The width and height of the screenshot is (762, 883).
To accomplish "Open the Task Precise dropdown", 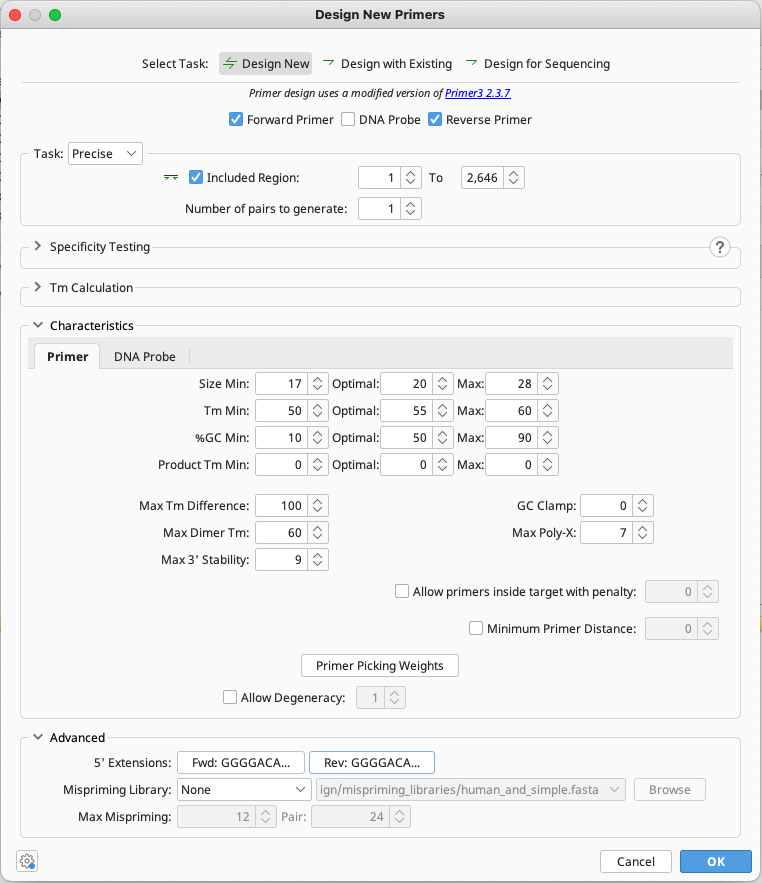I will coord(104,154).
